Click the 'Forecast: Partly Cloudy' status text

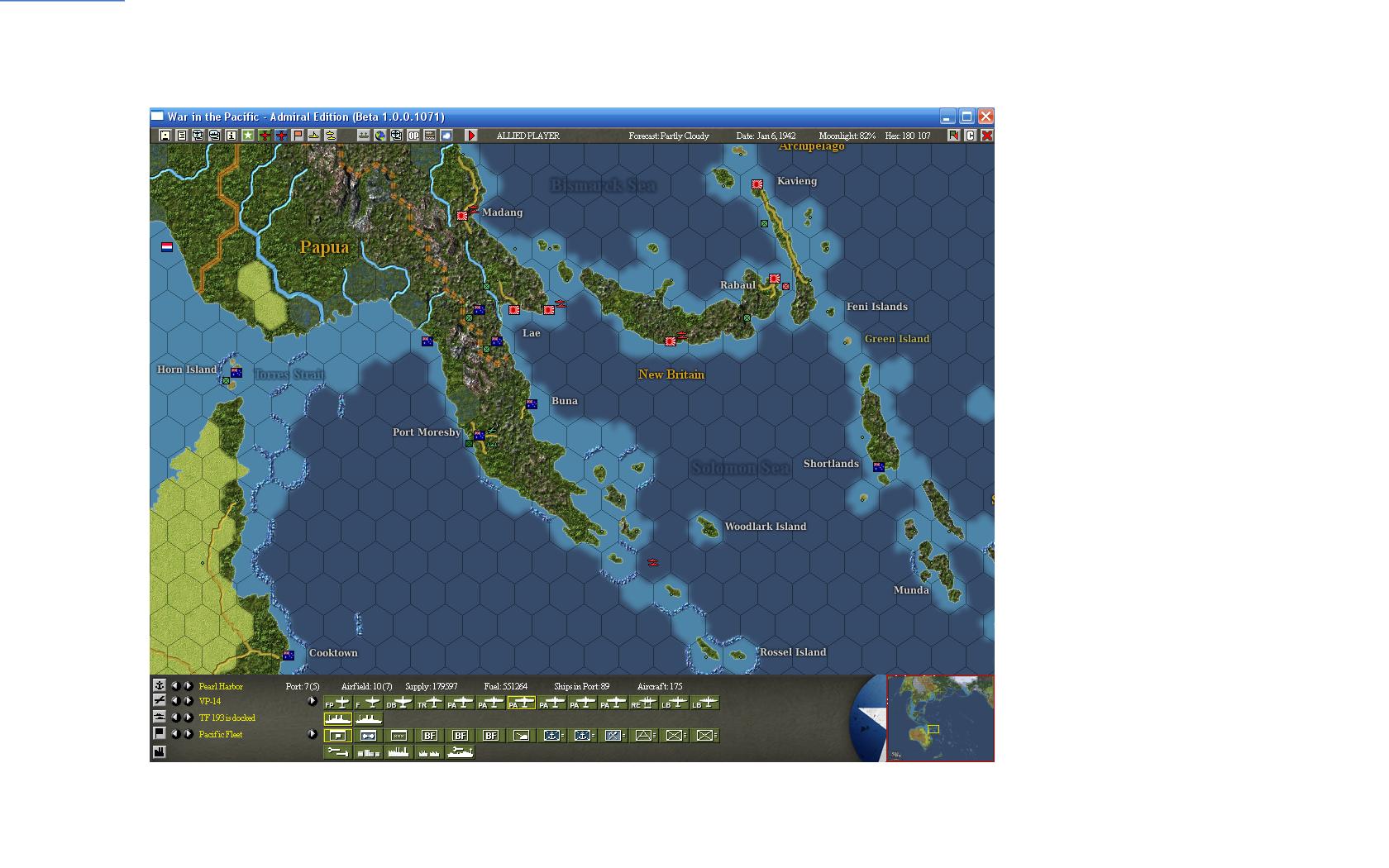tap(669, 136)
